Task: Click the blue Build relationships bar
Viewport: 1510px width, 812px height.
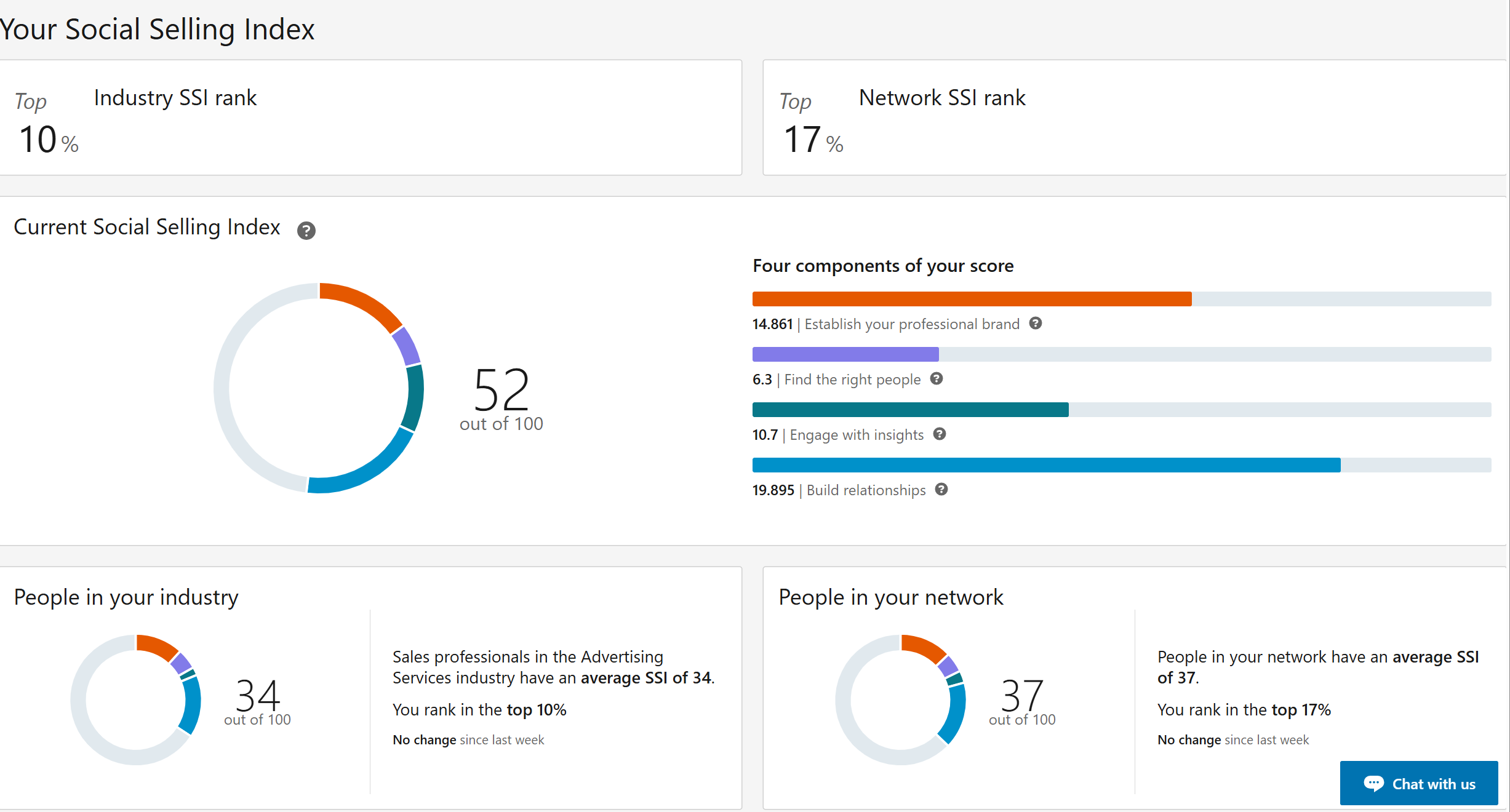Action: 1046,465
